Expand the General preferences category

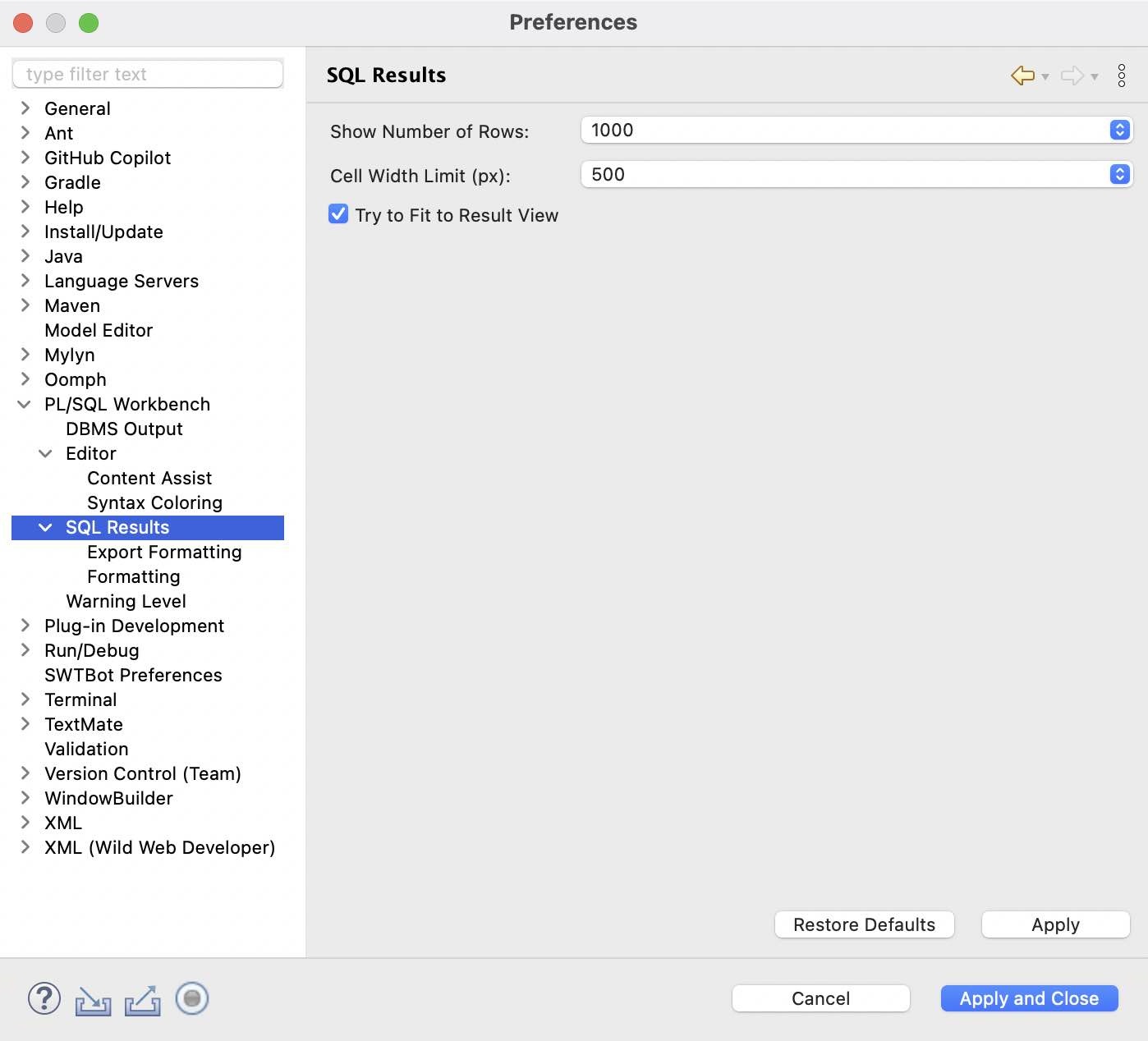click(x=25, y=108)
